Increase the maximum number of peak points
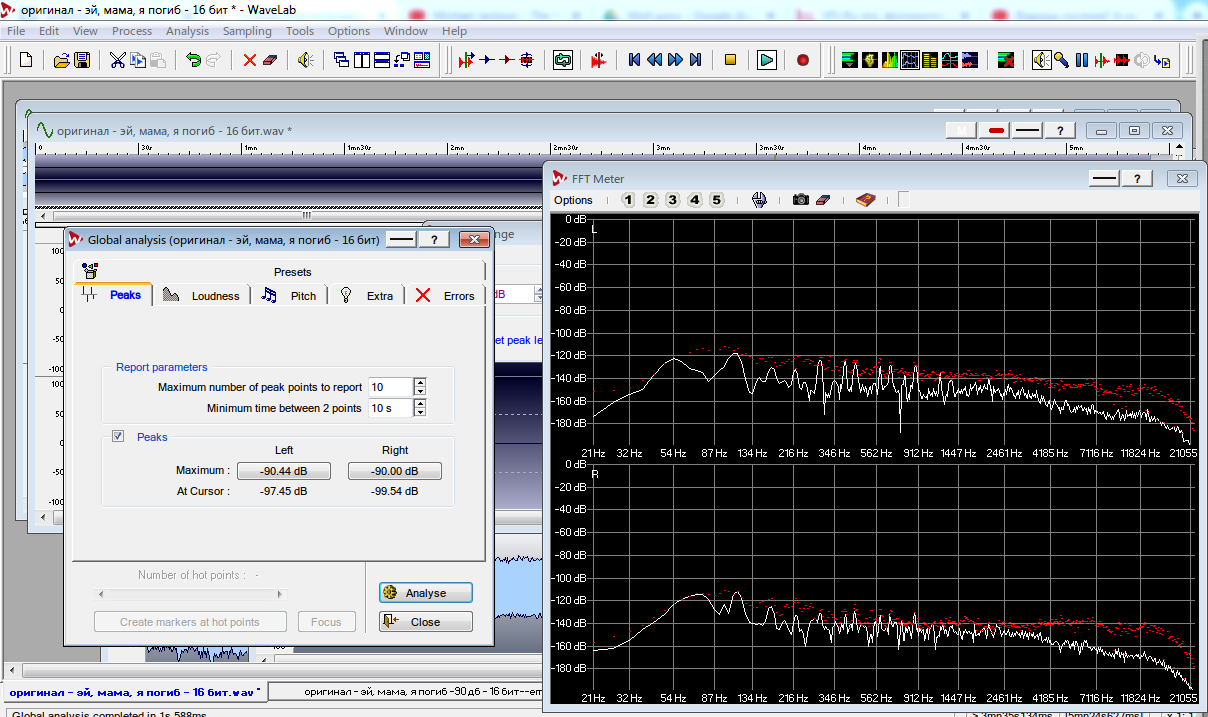This screenshot has width=1208, height=717. point(420,382)
